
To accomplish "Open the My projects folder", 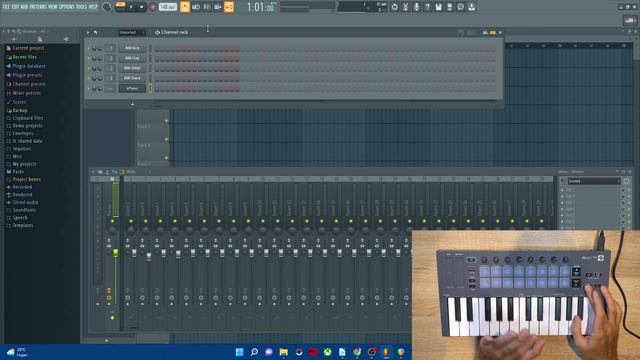I will 21,164.
